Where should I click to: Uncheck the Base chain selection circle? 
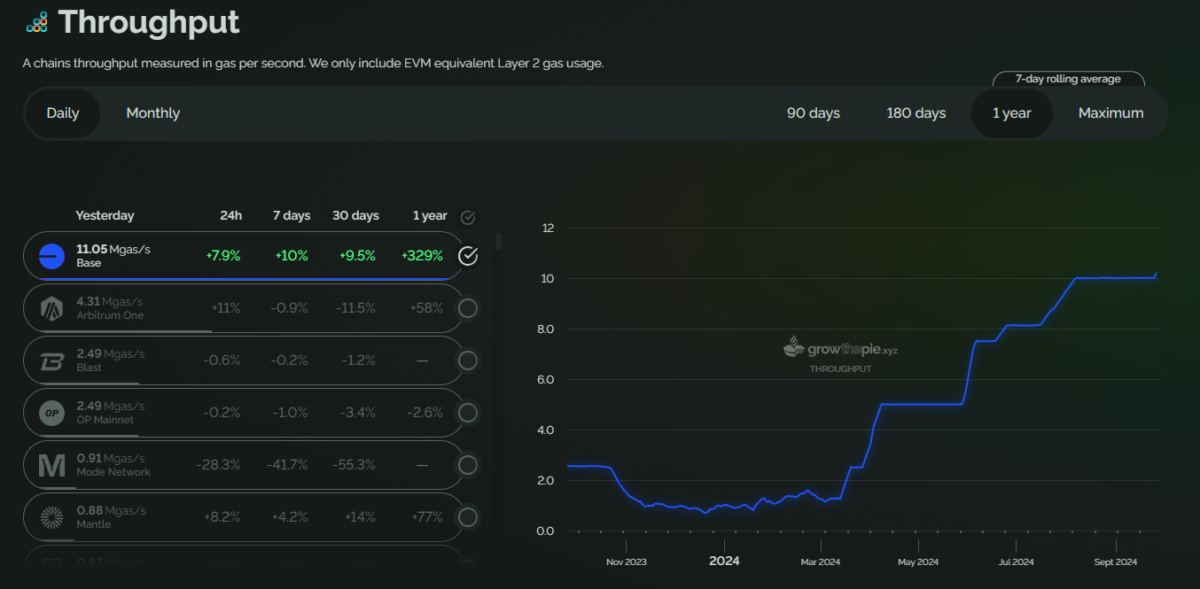468,256
